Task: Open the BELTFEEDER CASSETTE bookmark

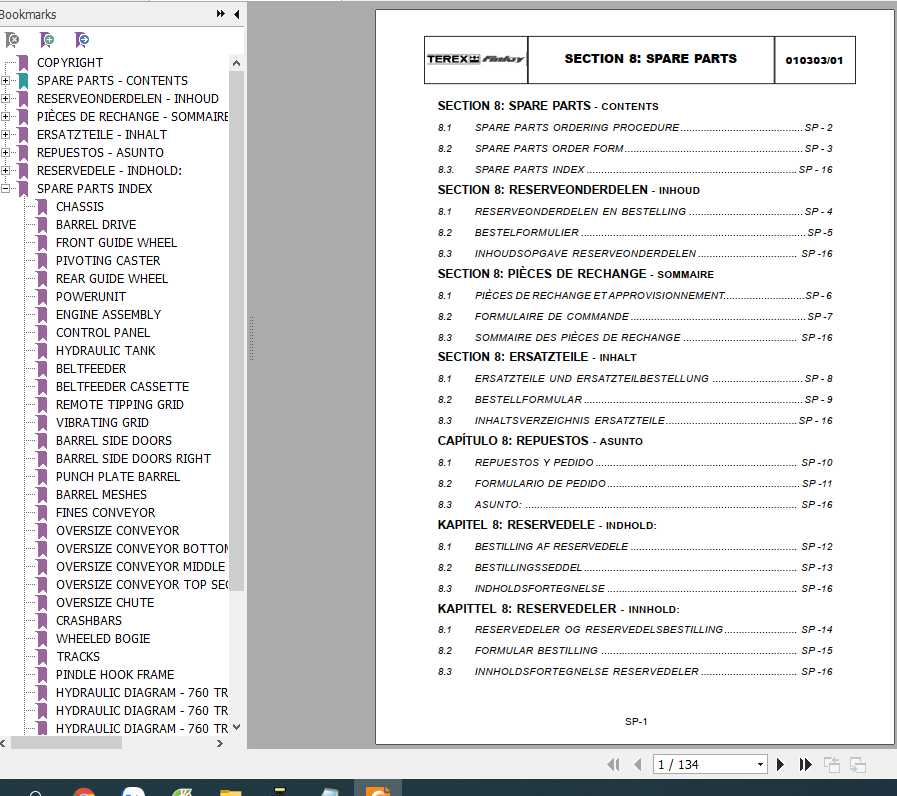Action: tap(122, 387)
